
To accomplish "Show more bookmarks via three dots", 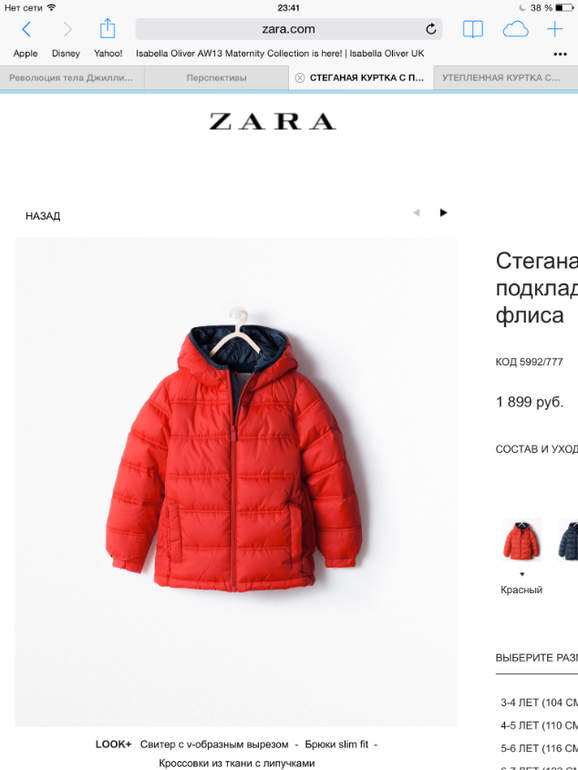I will click(560, 54).
